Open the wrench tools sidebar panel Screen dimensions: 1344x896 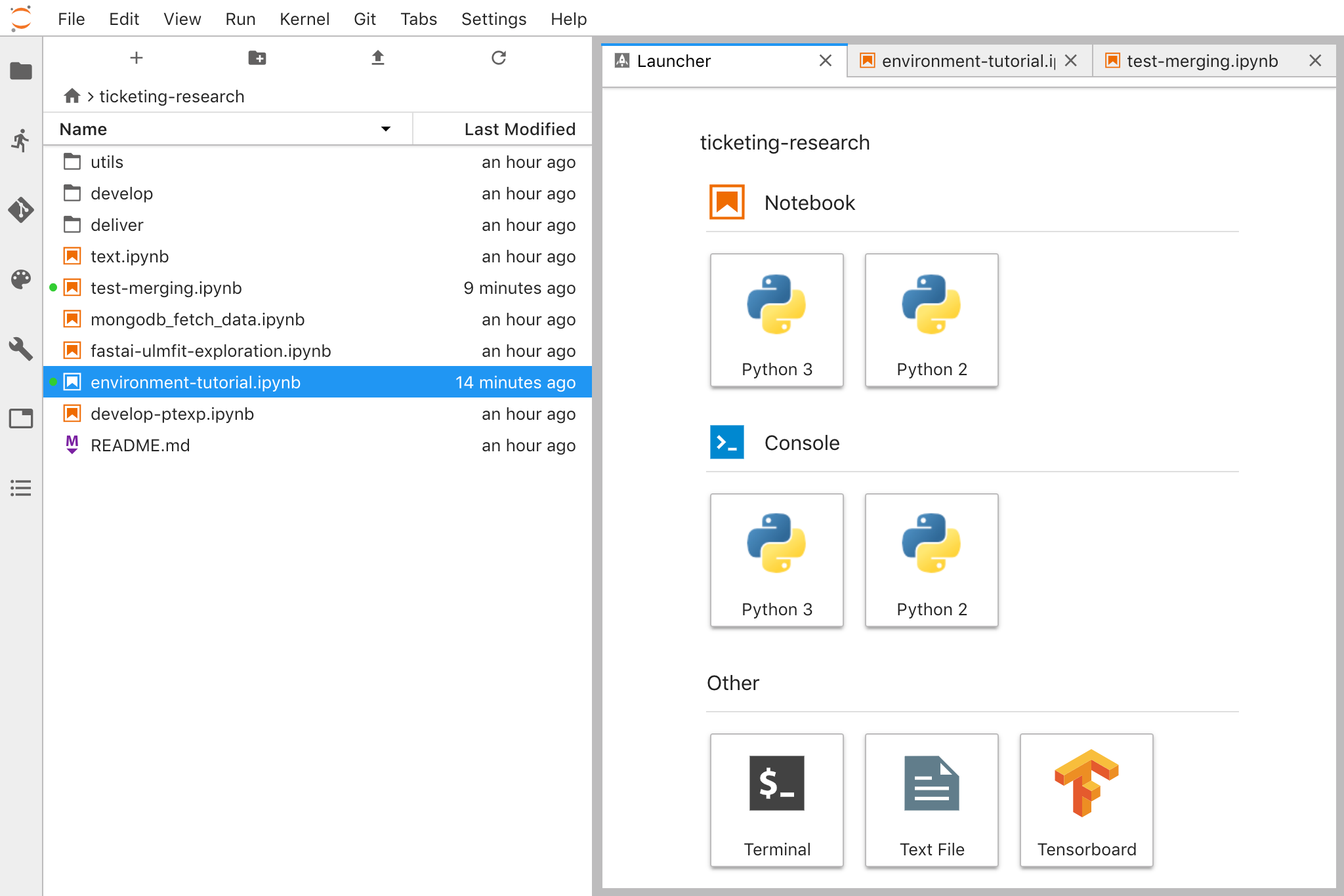click(21, 349)
